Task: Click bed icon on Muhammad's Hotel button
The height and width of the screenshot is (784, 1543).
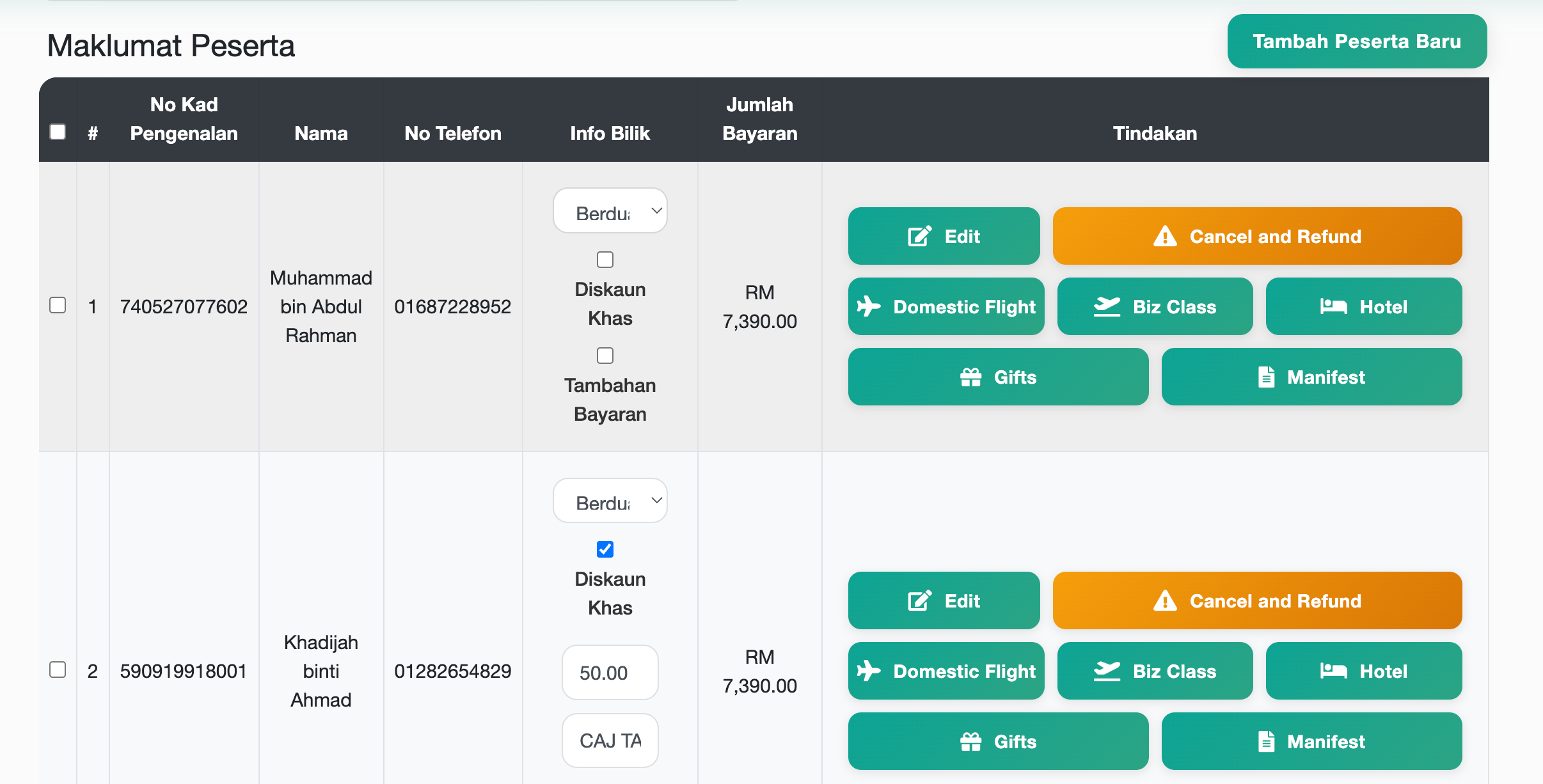Action: tap(1333, 306)
